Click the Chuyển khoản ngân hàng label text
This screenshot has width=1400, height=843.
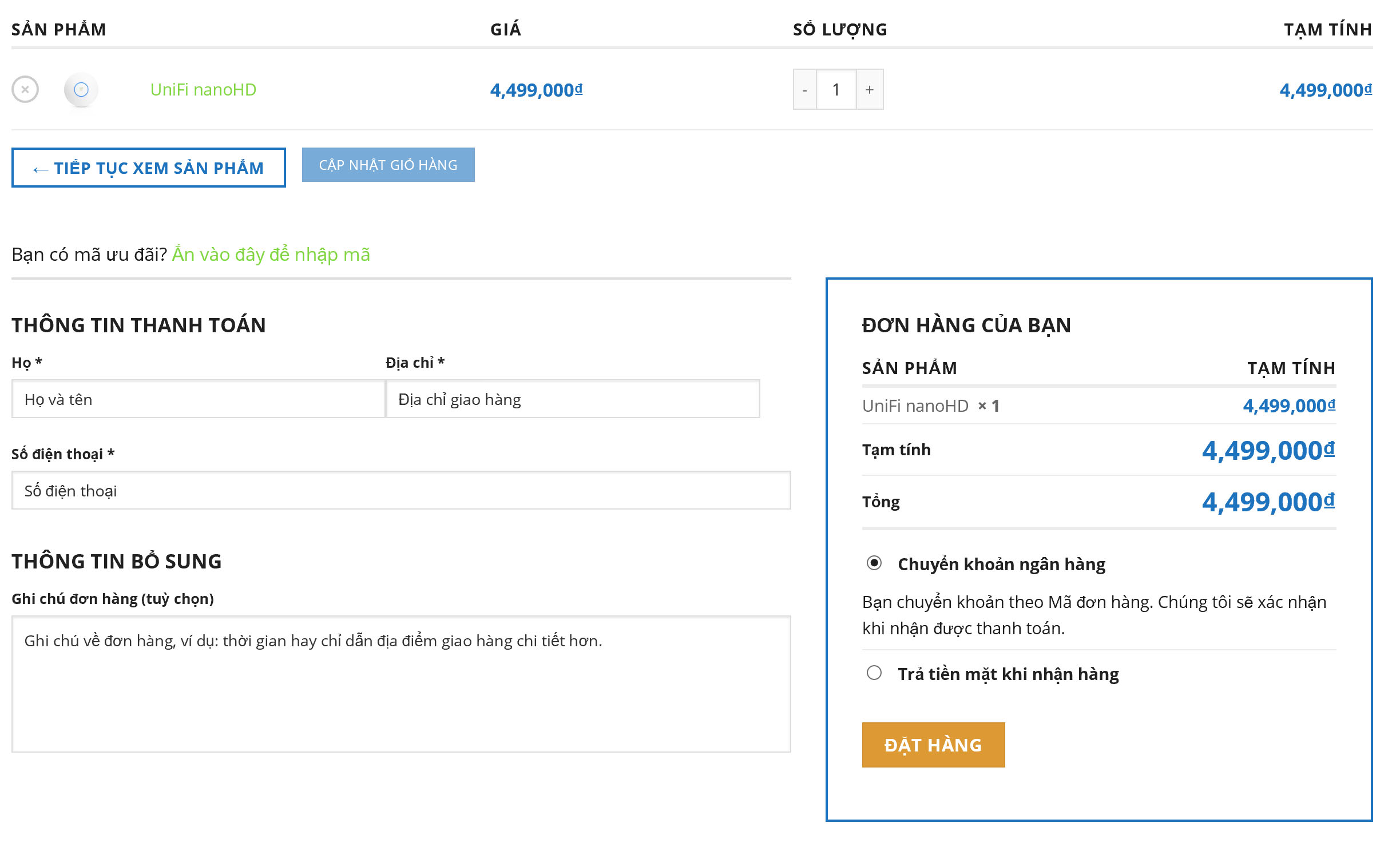(1001, 564)
